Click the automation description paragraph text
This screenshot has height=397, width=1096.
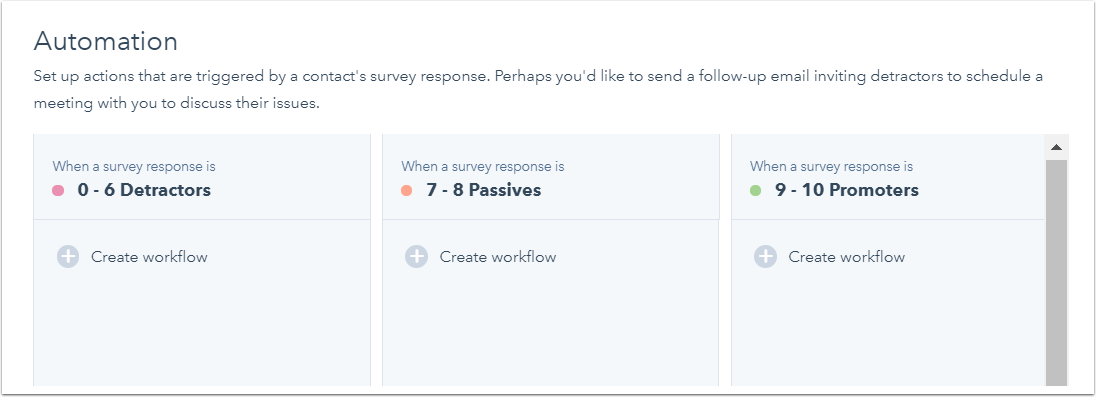click(538, 89)
